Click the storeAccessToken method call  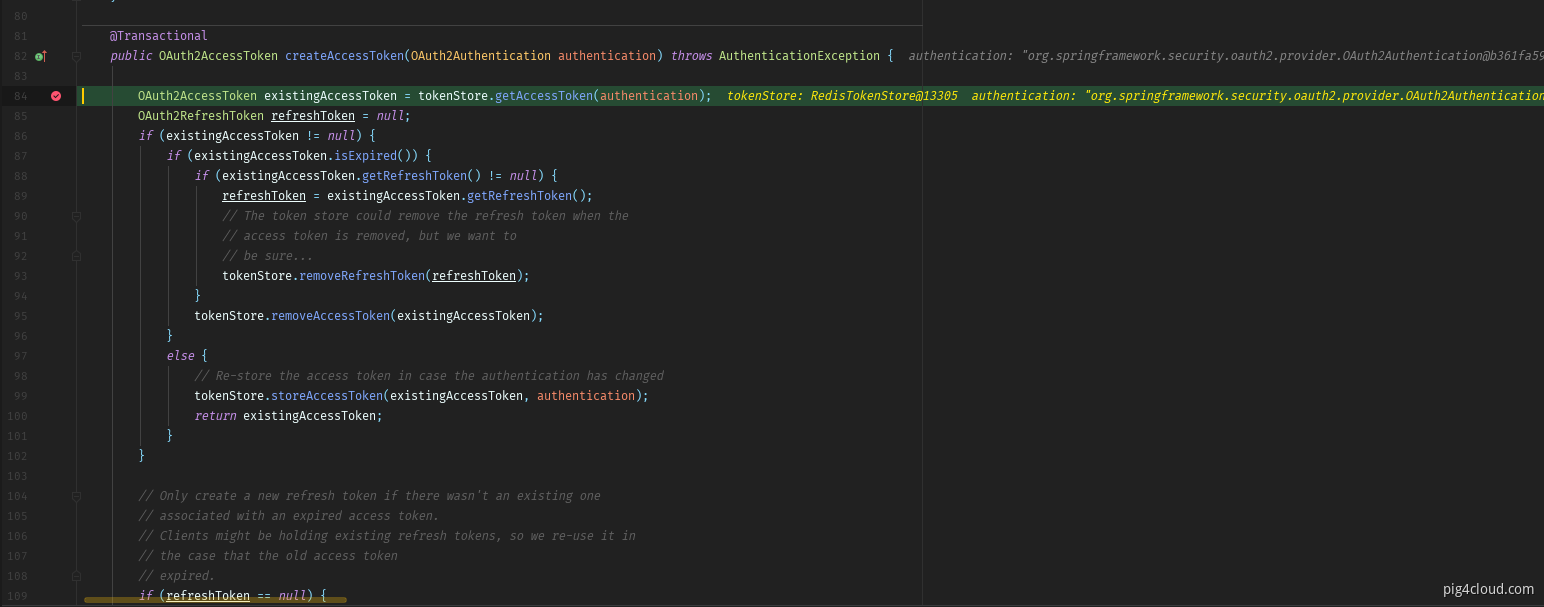click(326, 396)
